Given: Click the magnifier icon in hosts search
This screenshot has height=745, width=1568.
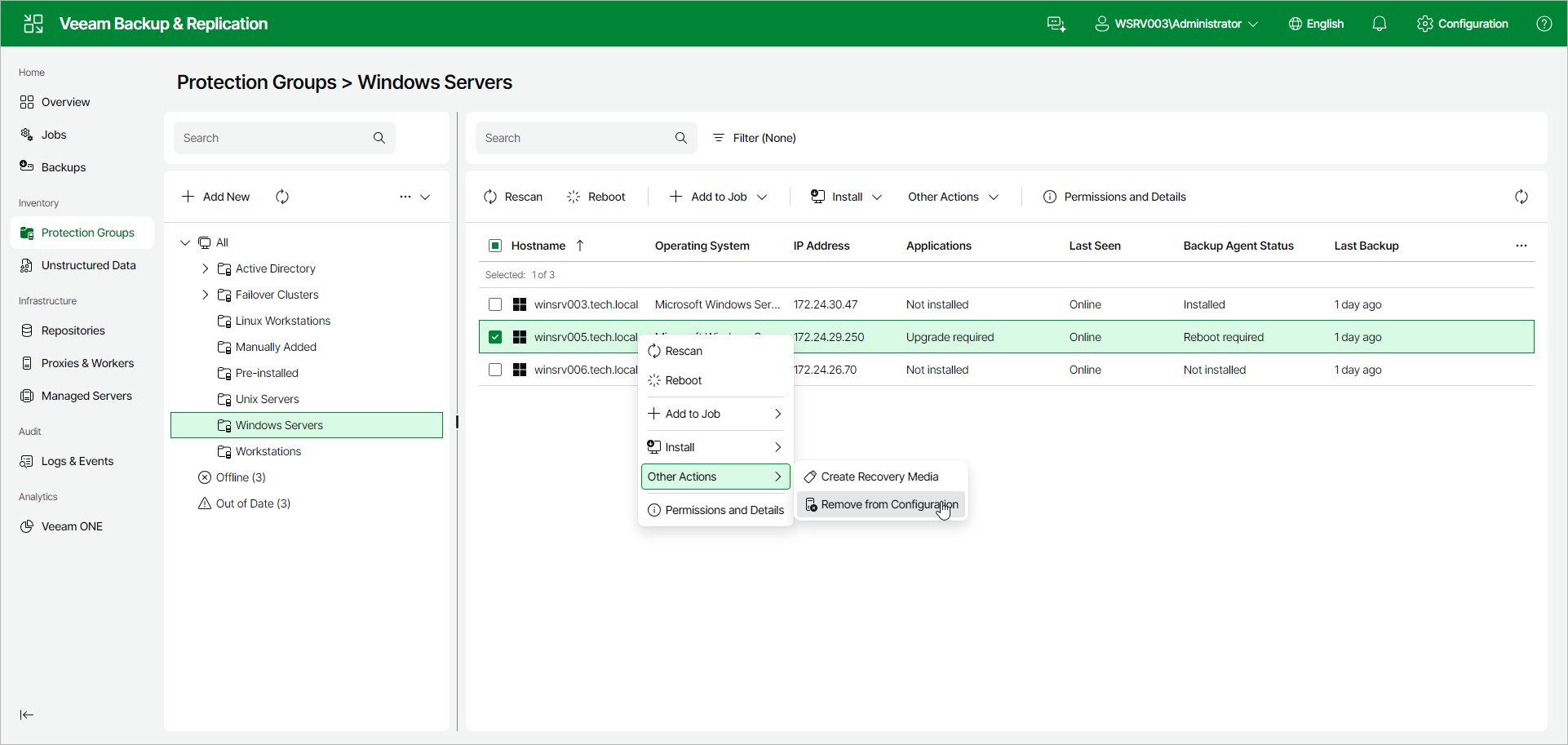Looking at the screenshot, I should [x=681, y=138].
